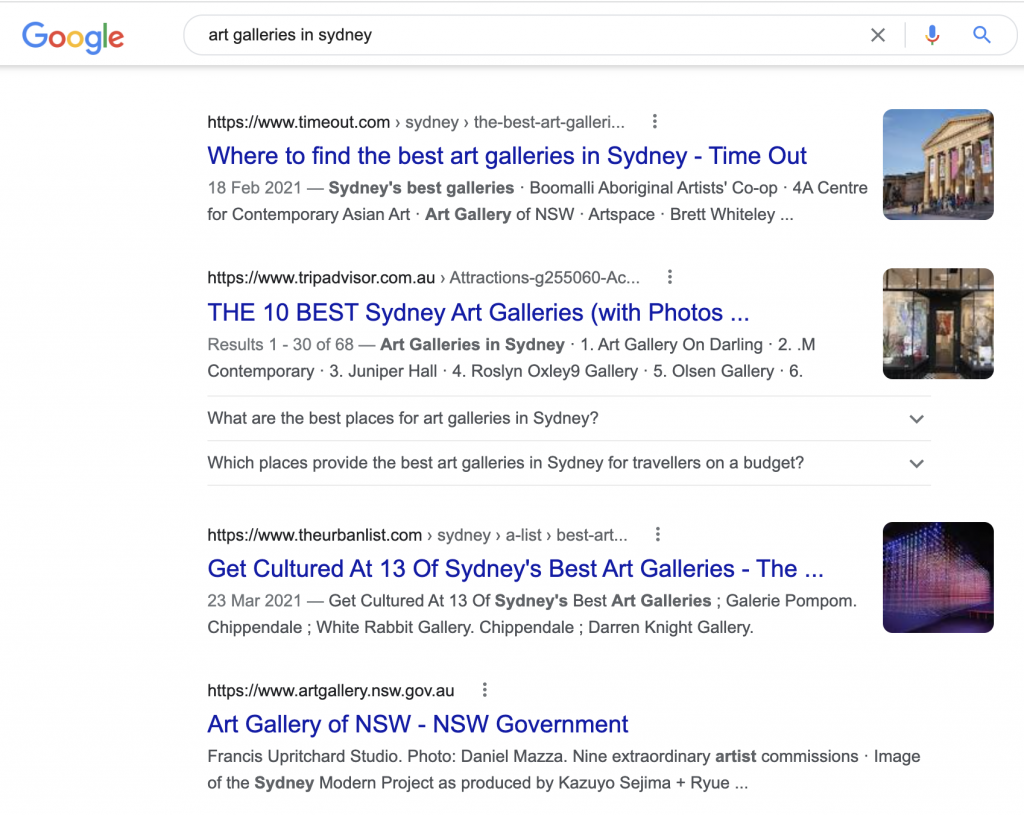Expand the travellers on a budget question
Viewport: 1024px width, 815px height.
coord(569,463)
